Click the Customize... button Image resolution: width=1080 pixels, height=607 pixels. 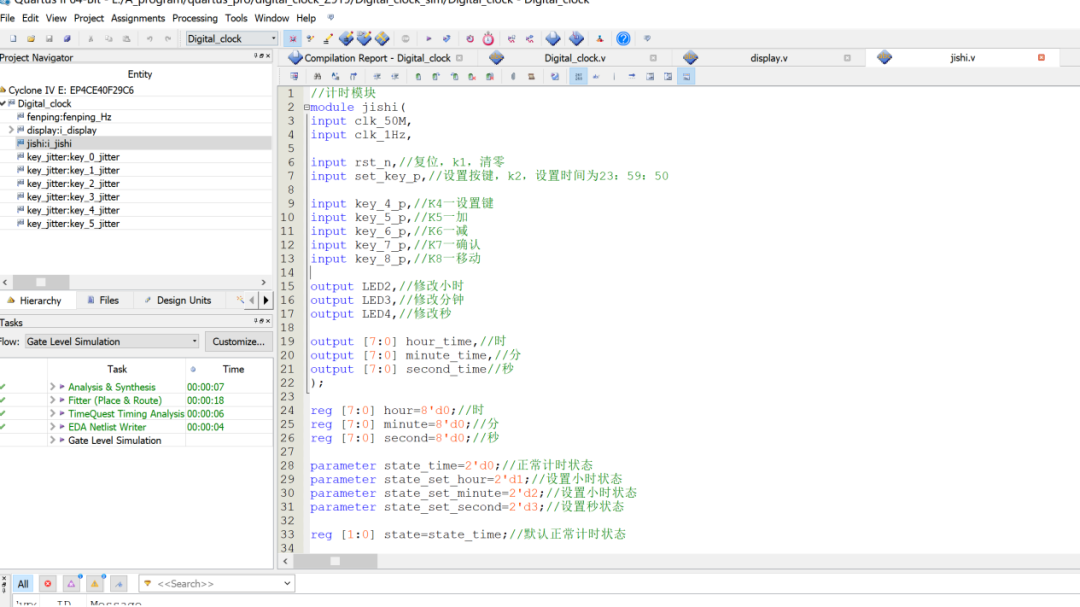(x=239, y=341)
